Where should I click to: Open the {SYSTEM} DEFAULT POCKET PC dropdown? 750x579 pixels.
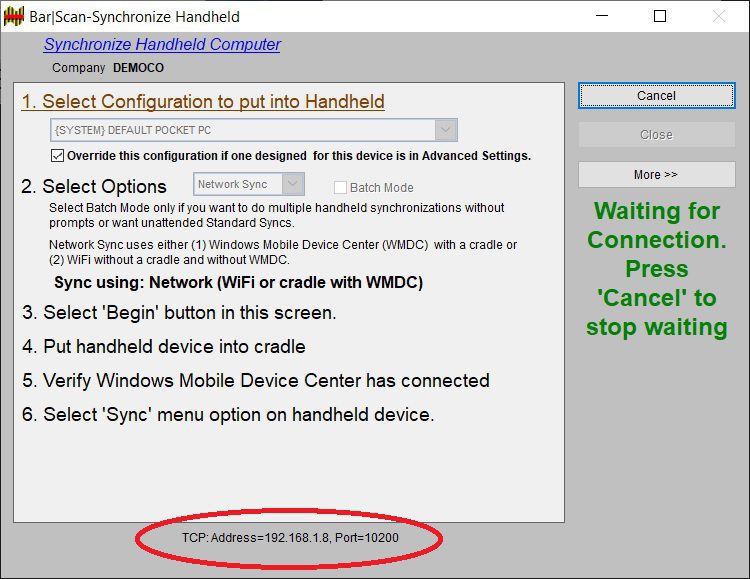point(254,130)
